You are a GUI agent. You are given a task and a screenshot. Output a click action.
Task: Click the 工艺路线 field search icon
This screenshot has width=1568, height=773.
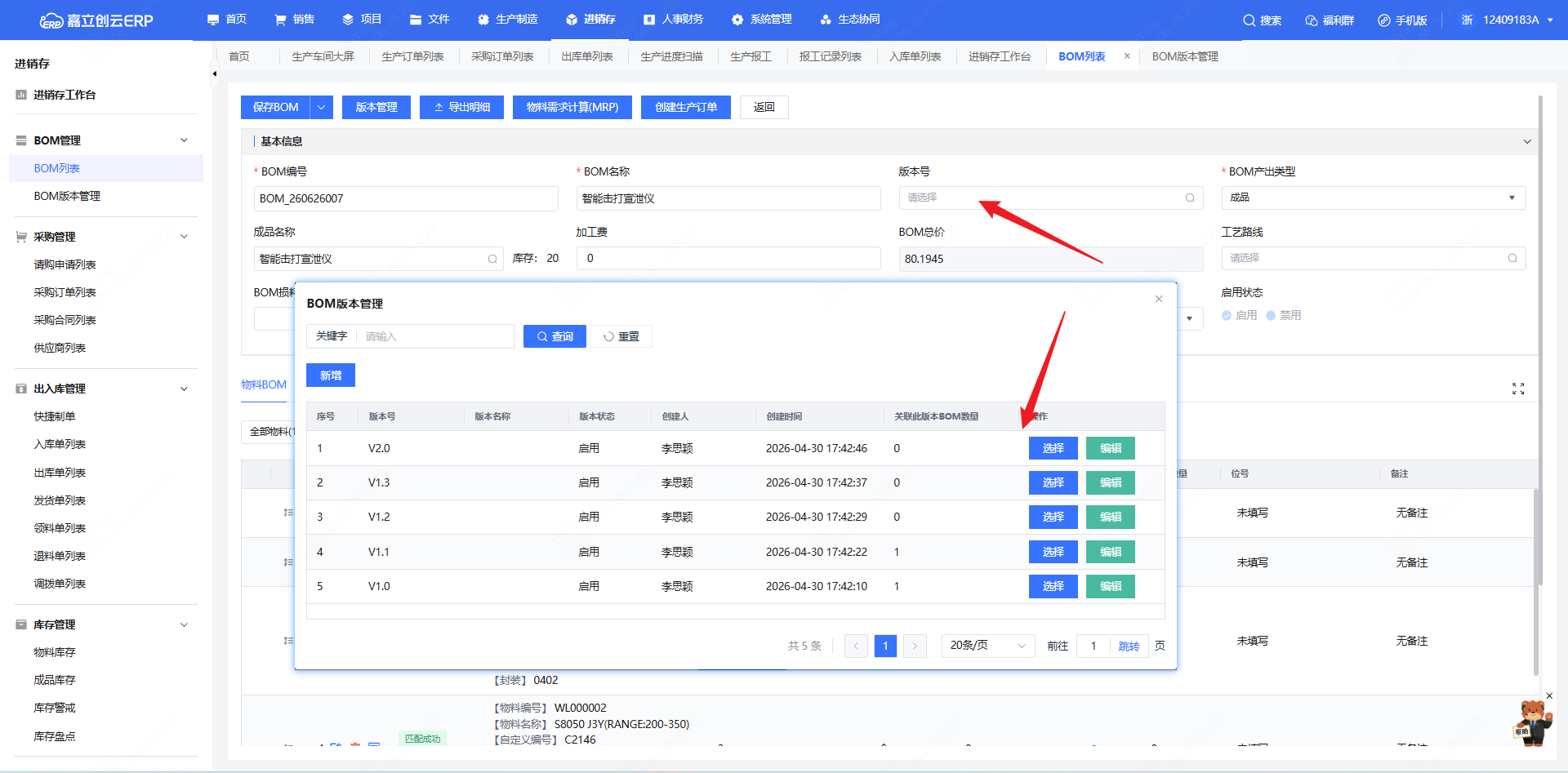1512,258
